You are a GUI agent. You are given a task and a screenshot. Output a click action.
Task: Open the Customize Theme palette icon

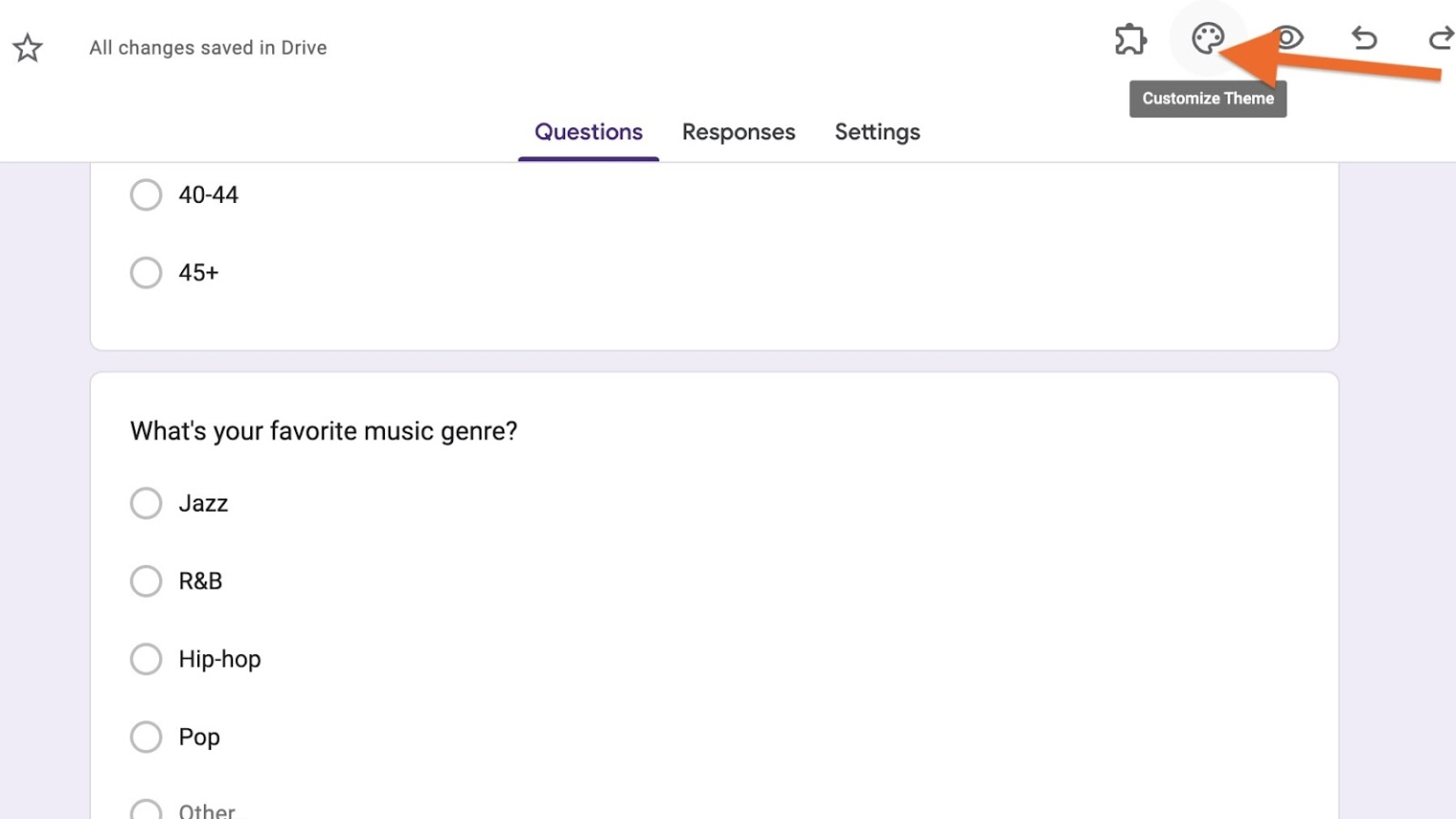(1206, 40)
